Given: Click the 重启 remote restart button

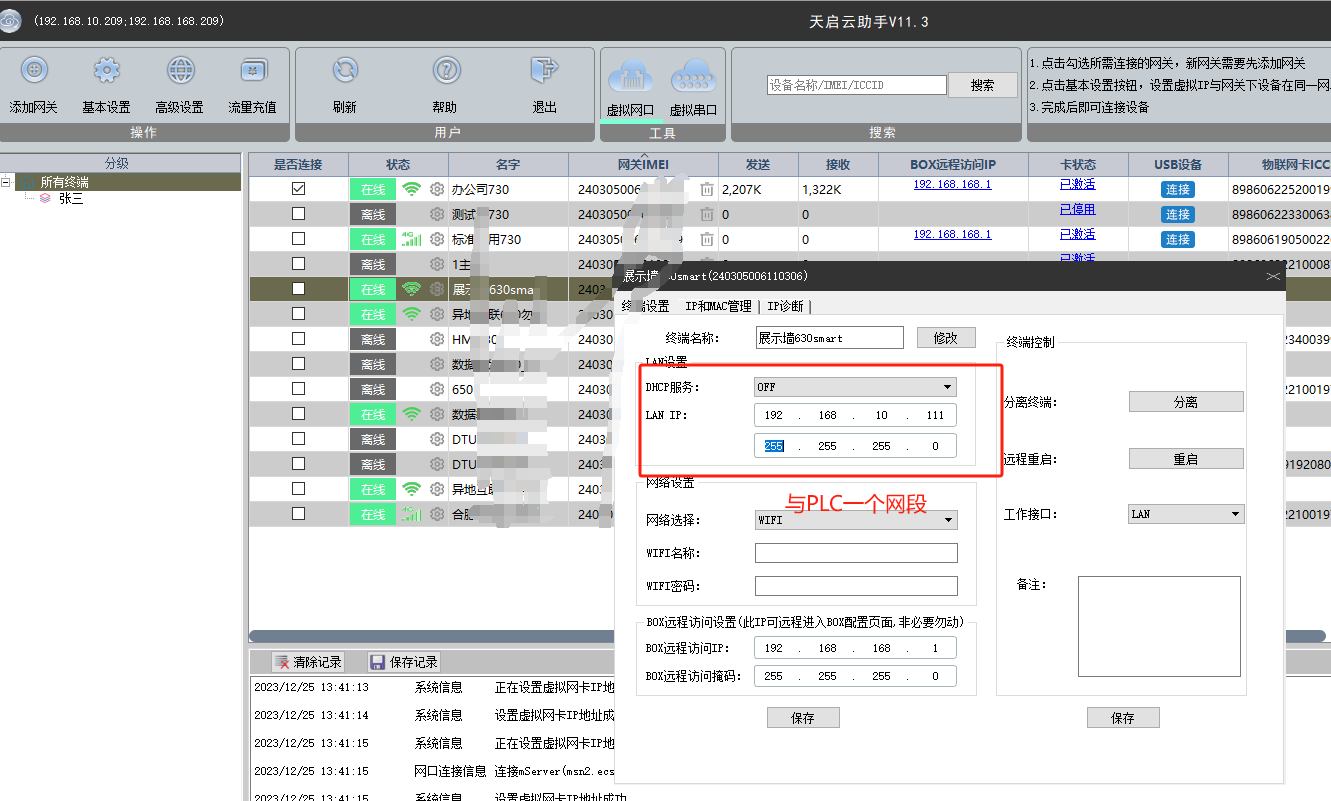Looking at the screenshot, I should 1186,459.
